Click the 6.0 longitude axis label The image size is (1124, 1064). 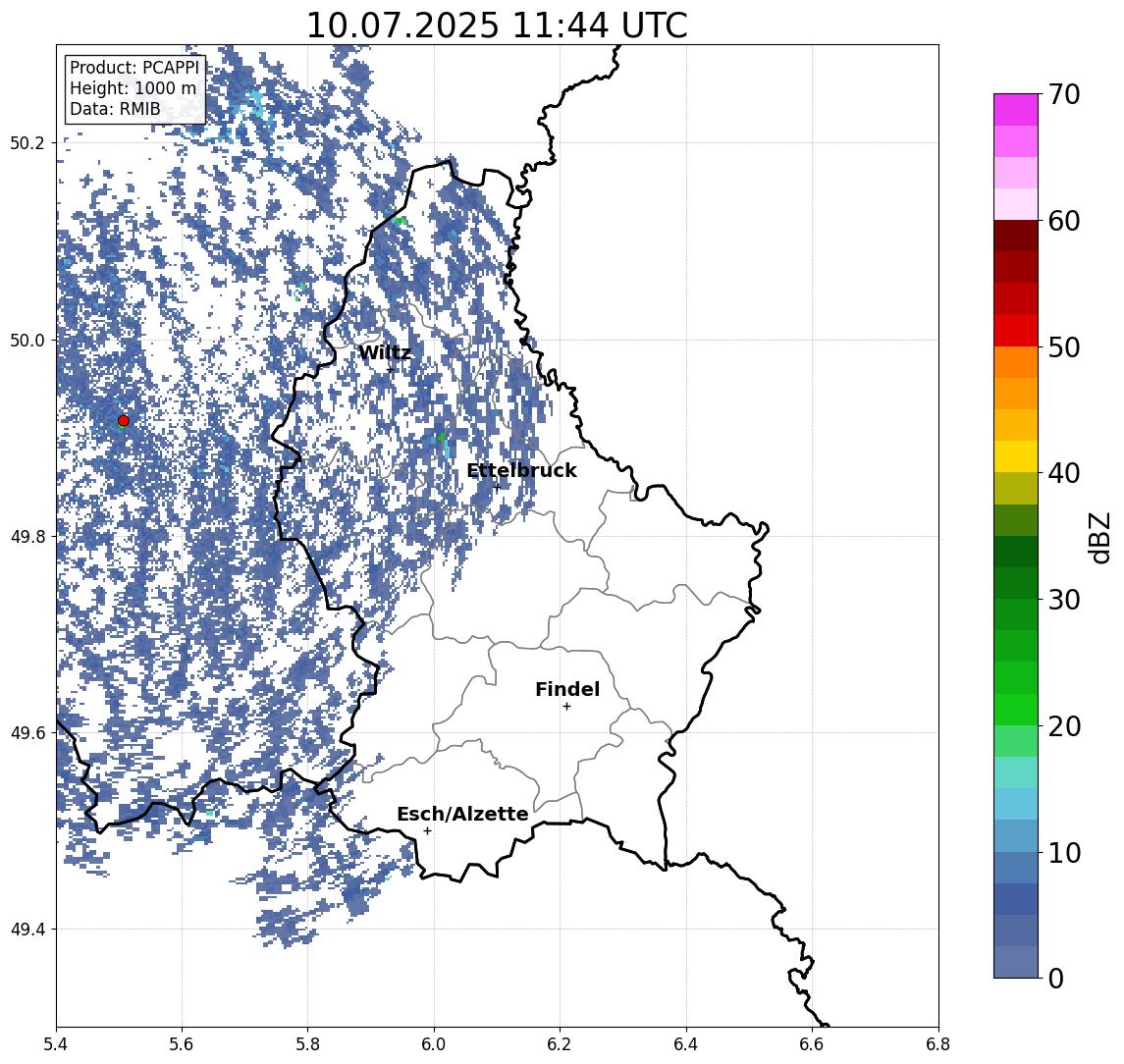[x=434, y=1044]
